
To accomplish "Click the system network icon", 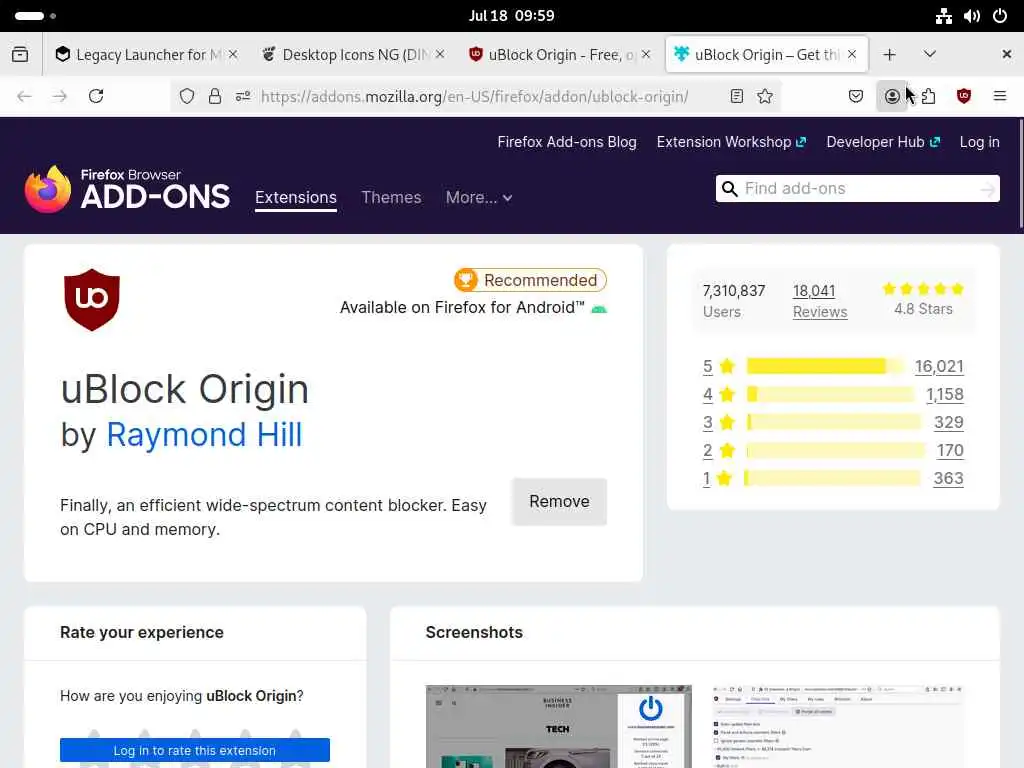I will tap(944, 16).
